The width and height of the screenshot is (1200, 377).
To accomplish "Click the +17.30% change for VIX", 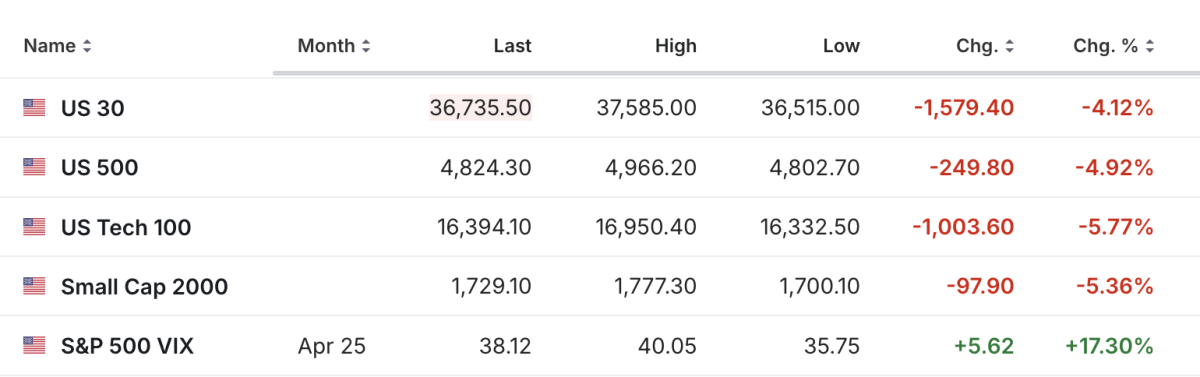I will [x=1109, y=346].
